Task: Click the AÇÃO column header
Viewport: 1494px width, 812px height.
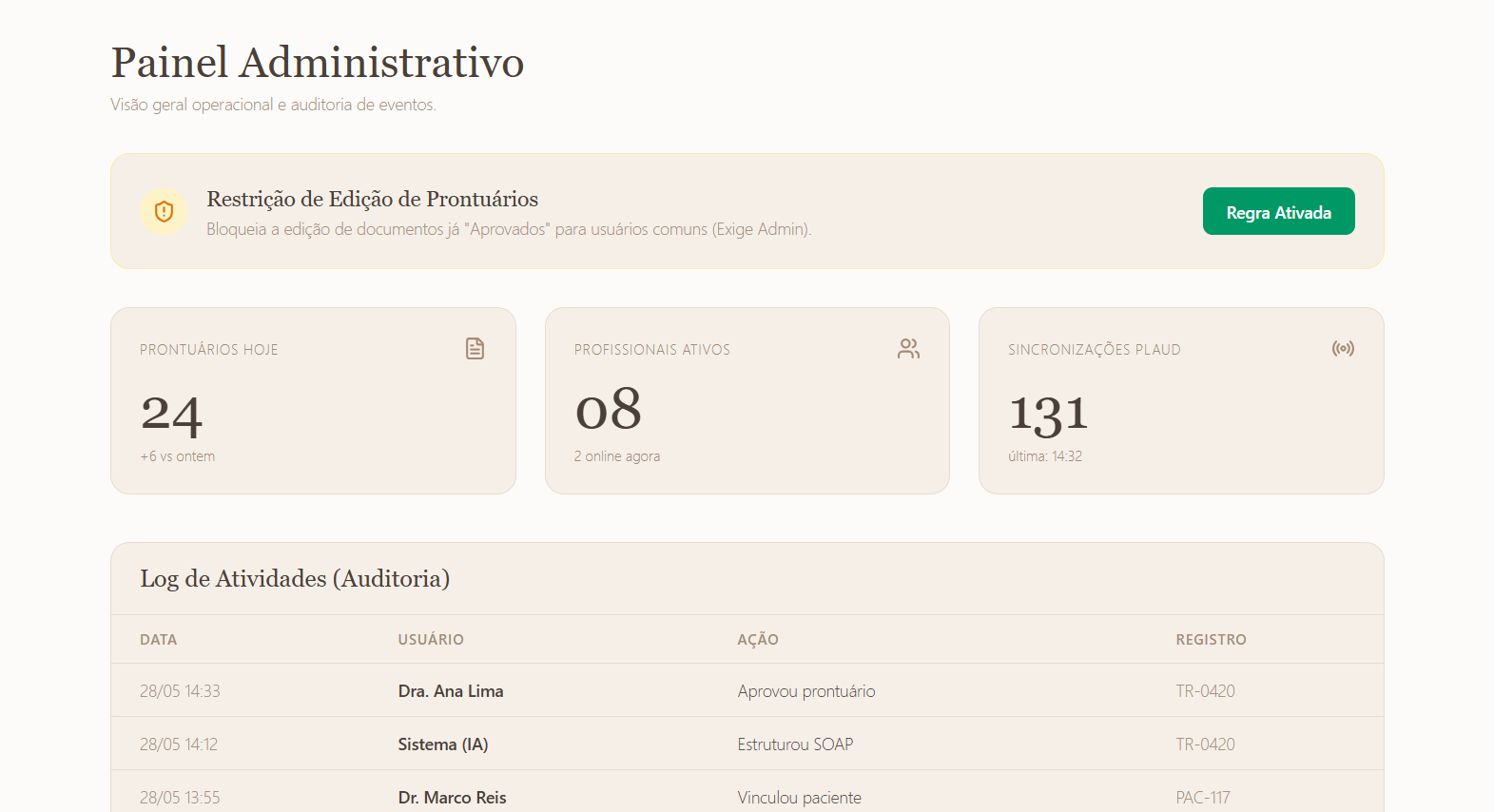Action: 758,640
